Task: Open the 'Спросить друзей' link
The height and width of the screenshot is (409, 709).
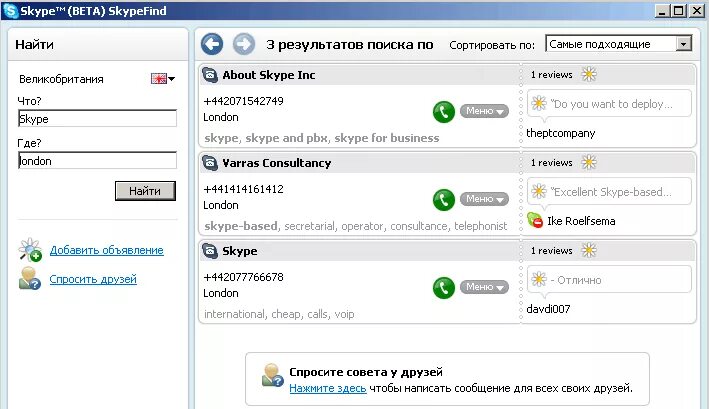Action: pos(93,279)
